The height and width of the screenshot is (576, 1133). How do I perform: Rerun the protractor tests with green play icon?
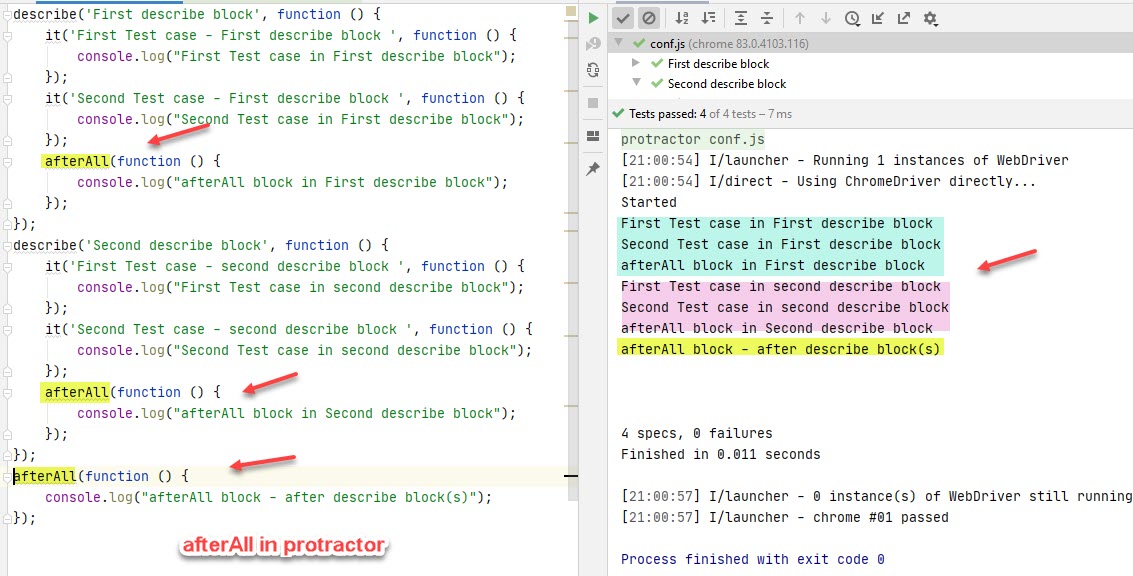[x=593, y=16]
